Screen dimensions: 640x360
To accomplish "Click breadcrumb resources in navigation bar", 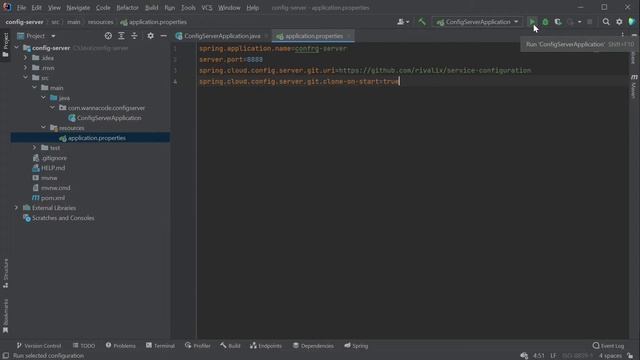I will click(100, 22).
